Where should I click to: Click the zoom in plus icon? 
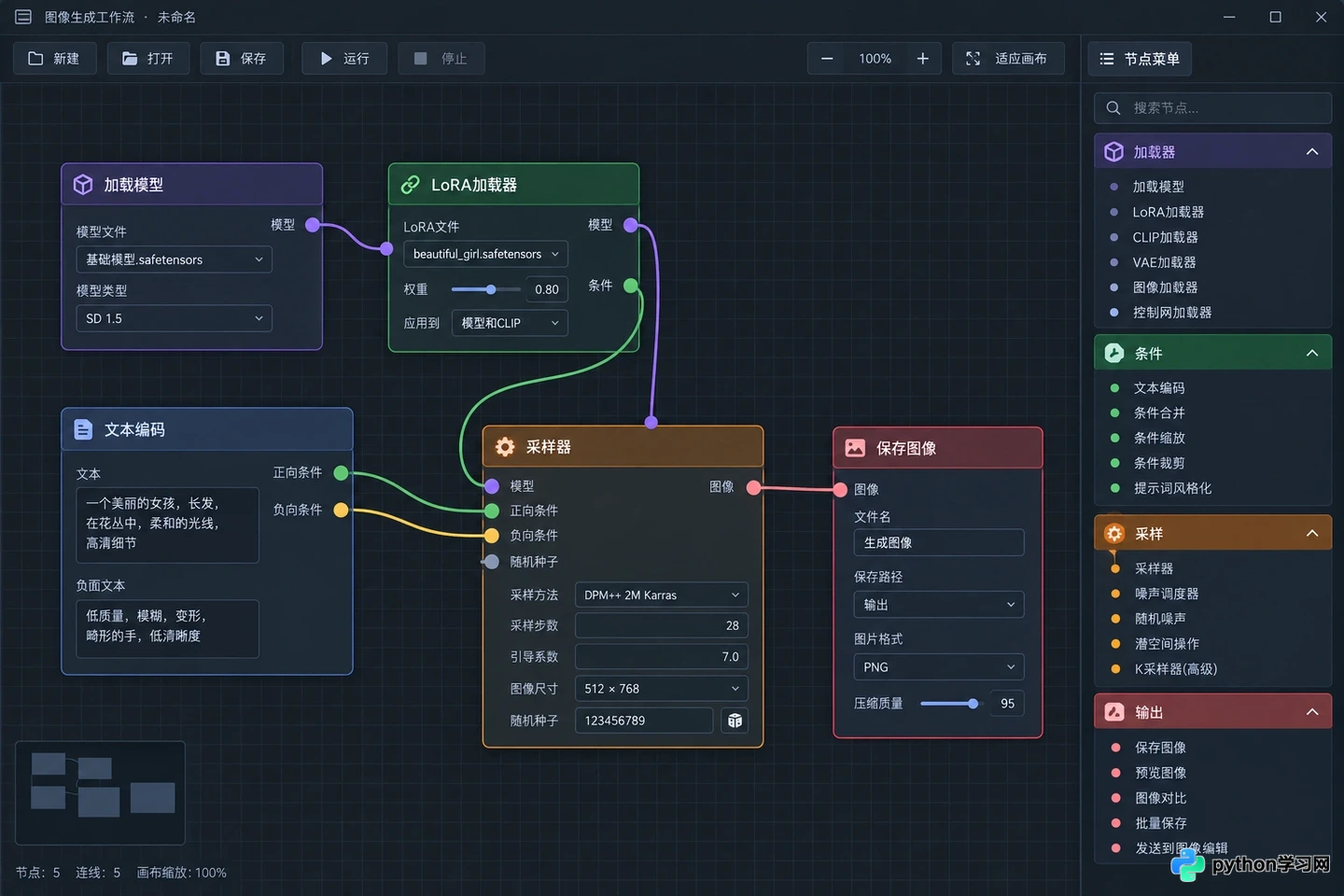[x=923, y=59]
